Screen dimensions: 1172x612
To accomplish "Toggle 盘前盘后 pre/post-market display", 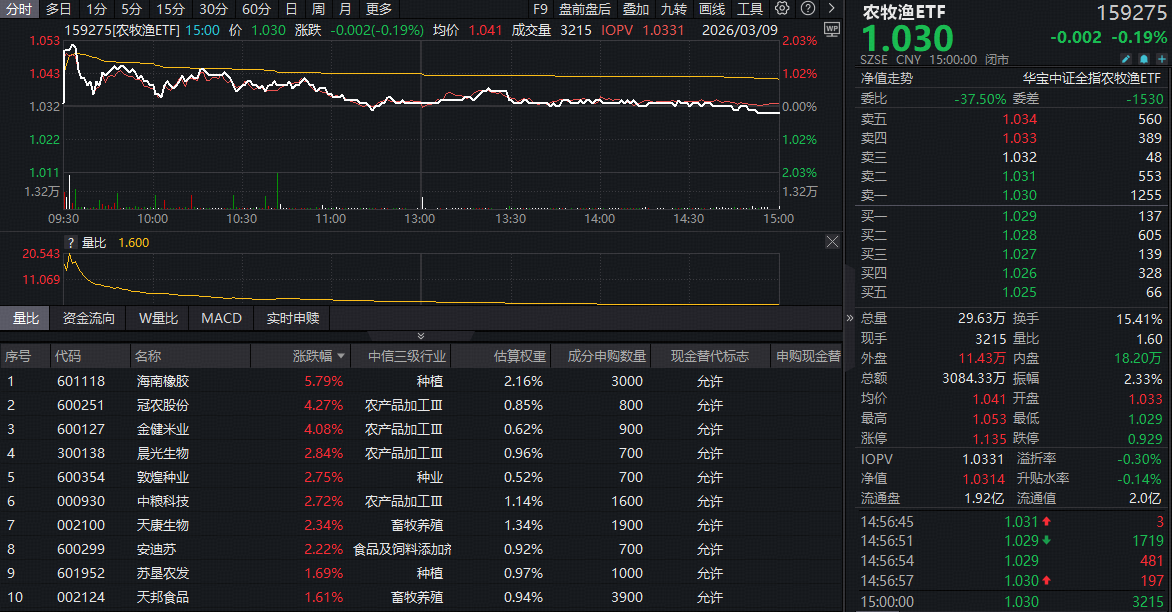I will 584,9.
